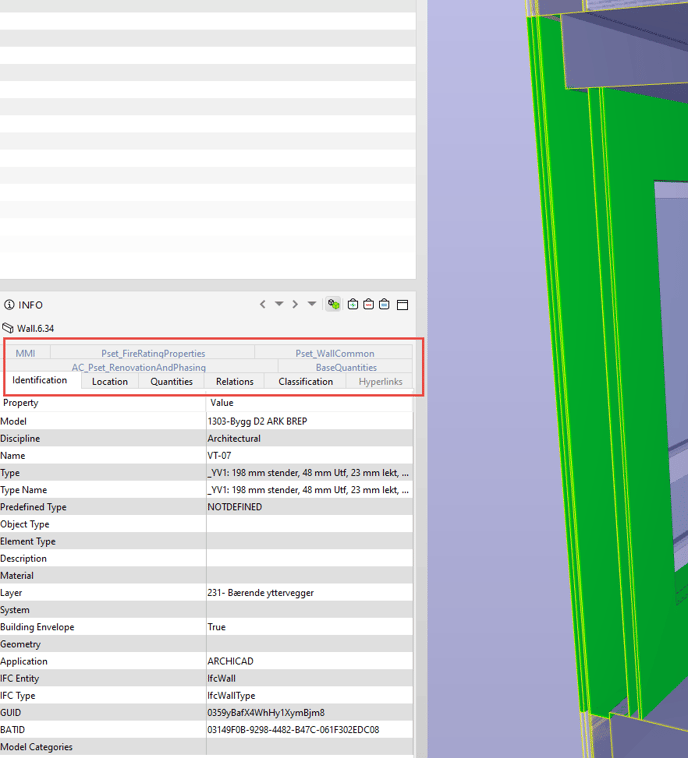Select the Layer value 231- Bærende yttervegger
Viewport: 688px width, 758px height.
point(261,593)
